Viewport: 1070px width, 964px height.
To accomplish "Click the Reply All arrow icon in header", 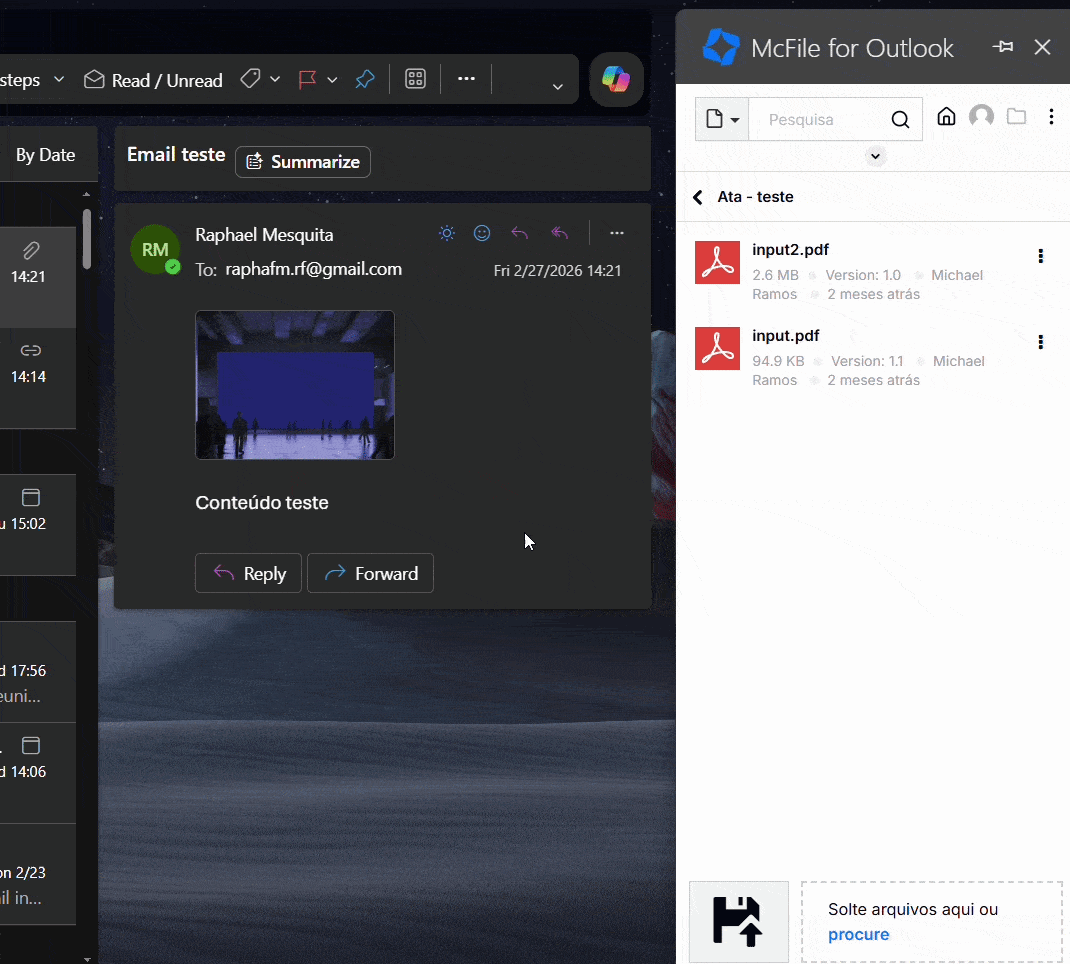I will [560, 233].
